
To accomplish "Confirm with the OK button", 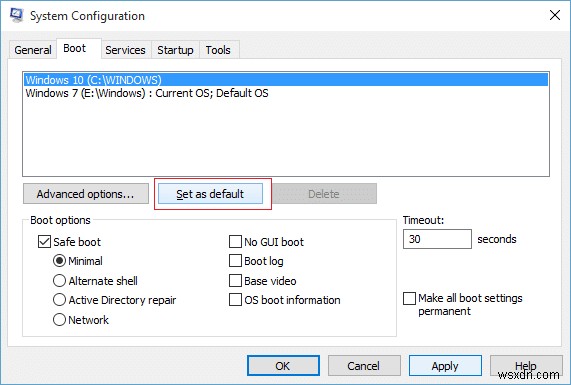I will (x=283, y=365).
